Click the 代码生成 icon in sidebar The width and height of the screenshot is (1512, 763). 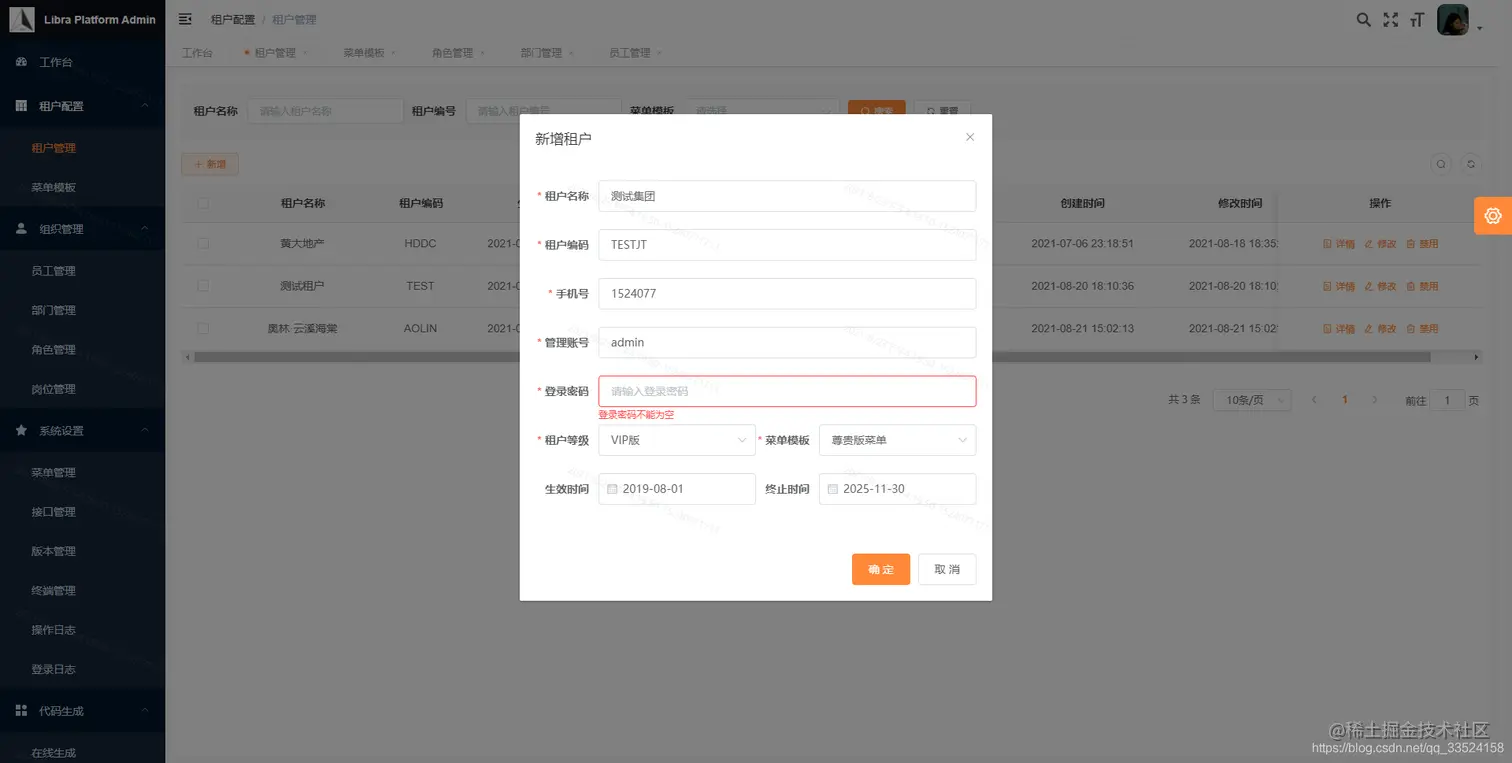click(x=21, y=710)
